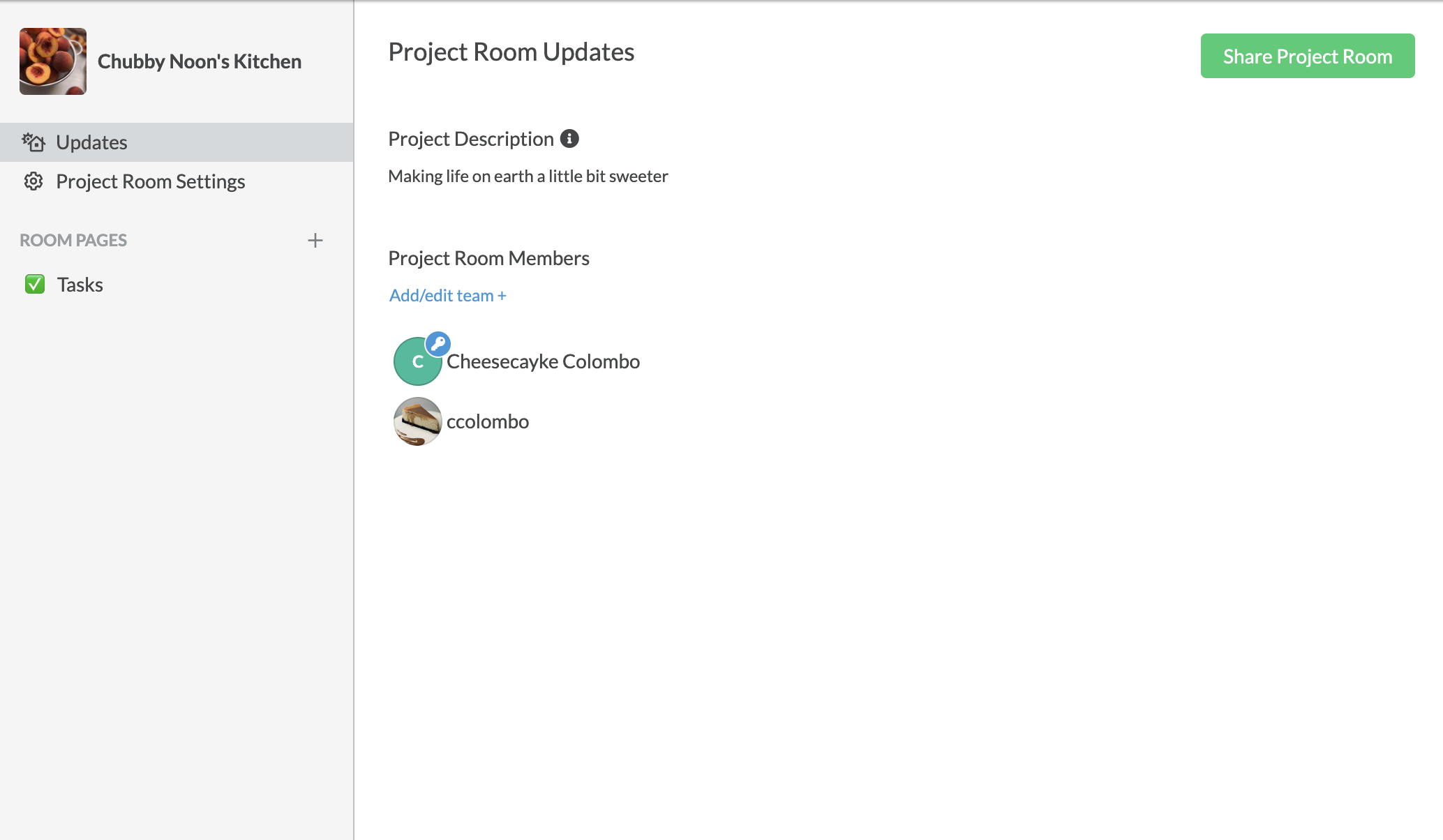This screenshot has height=840, width=1443.
Task: Click the Project Room Members heading
Action: 488,258
